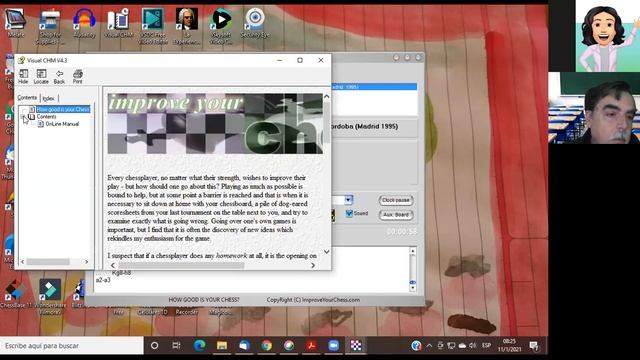Switch to Zoom from the taskbar
Screen dimensions: 640x360
tap(333, 346)
